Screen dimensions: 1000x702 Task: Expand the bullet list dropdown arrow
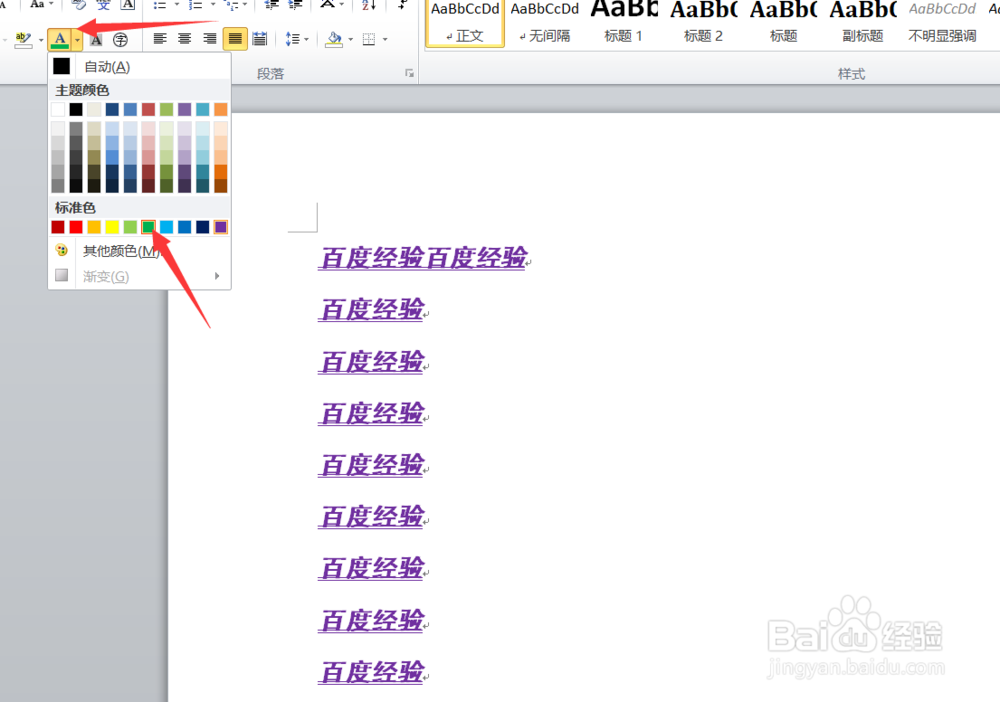(177, 5)
